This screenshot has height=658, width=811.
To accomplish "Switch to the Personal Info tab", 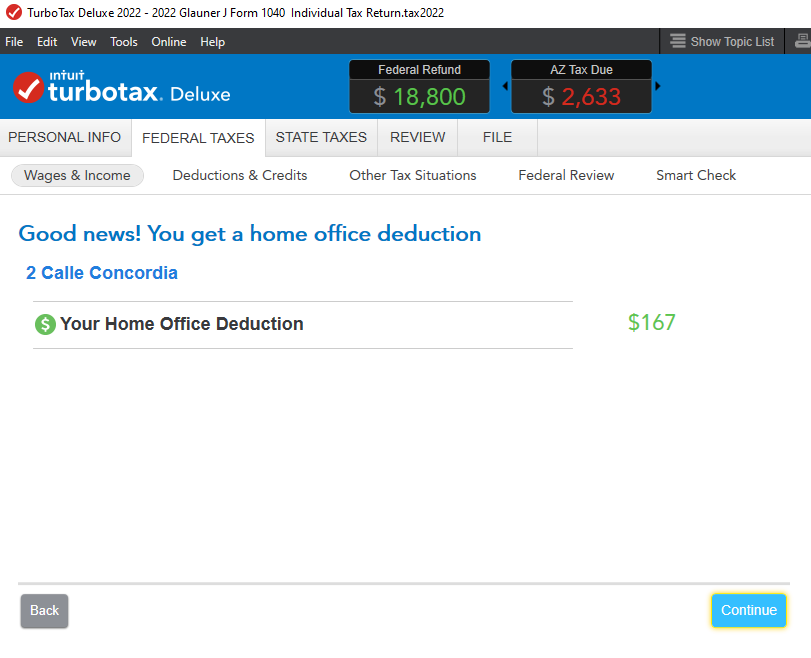I will click(x=65, y=137).
